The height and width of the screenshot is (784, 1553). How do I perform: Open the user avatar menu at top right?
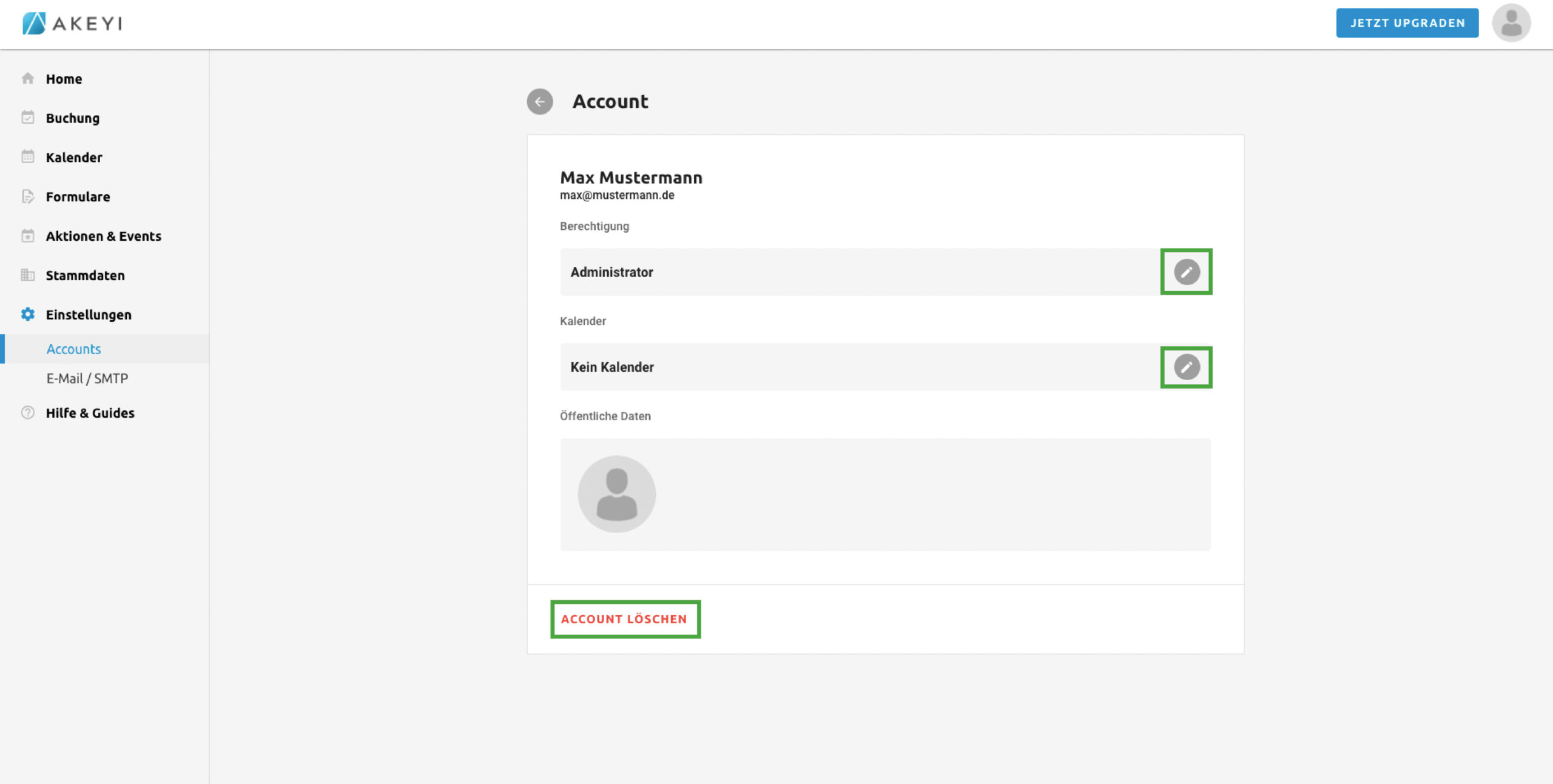[1511, 23]
